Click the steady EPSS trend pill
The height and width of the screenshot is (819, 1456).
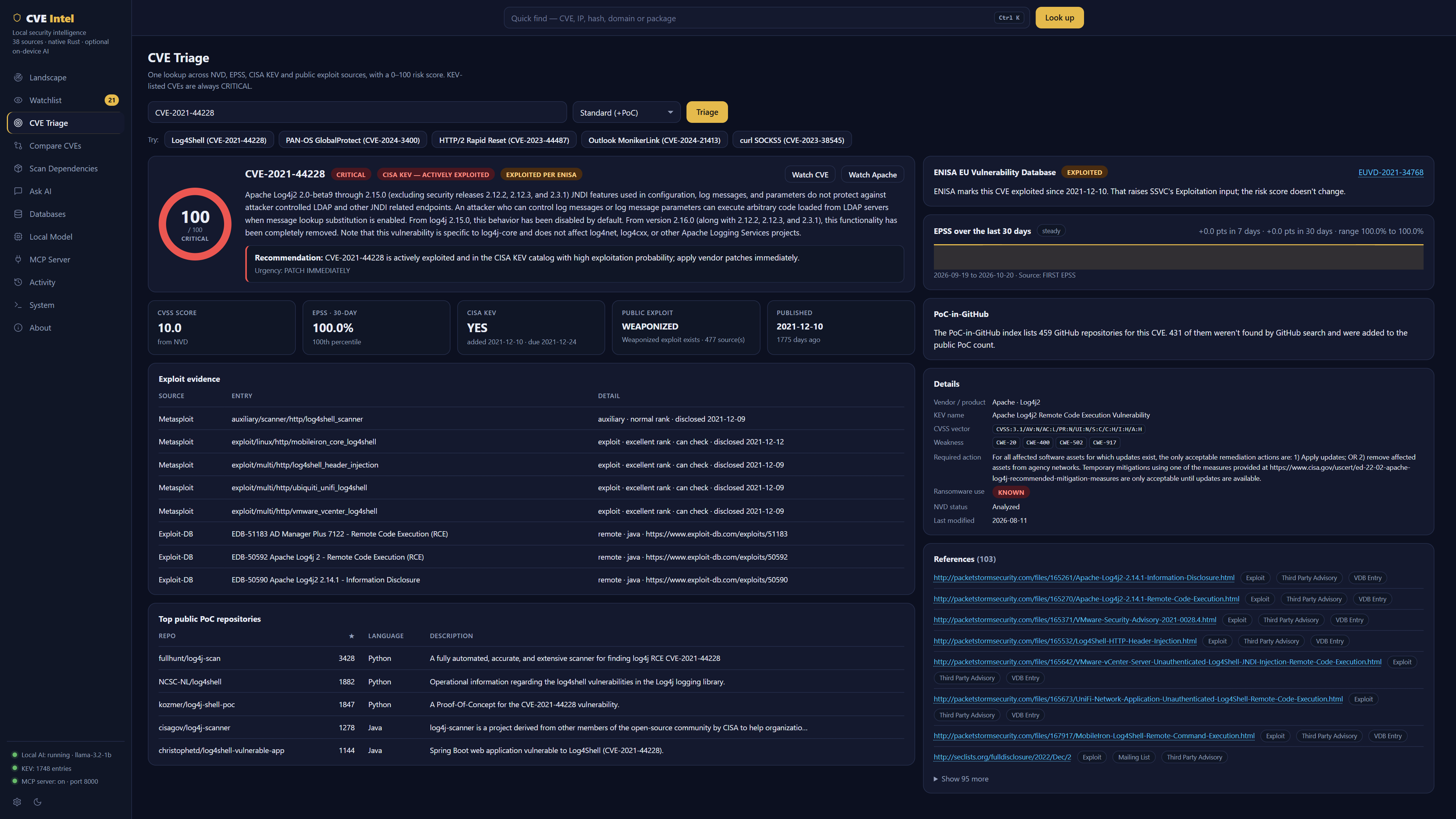pos(1051,231)
